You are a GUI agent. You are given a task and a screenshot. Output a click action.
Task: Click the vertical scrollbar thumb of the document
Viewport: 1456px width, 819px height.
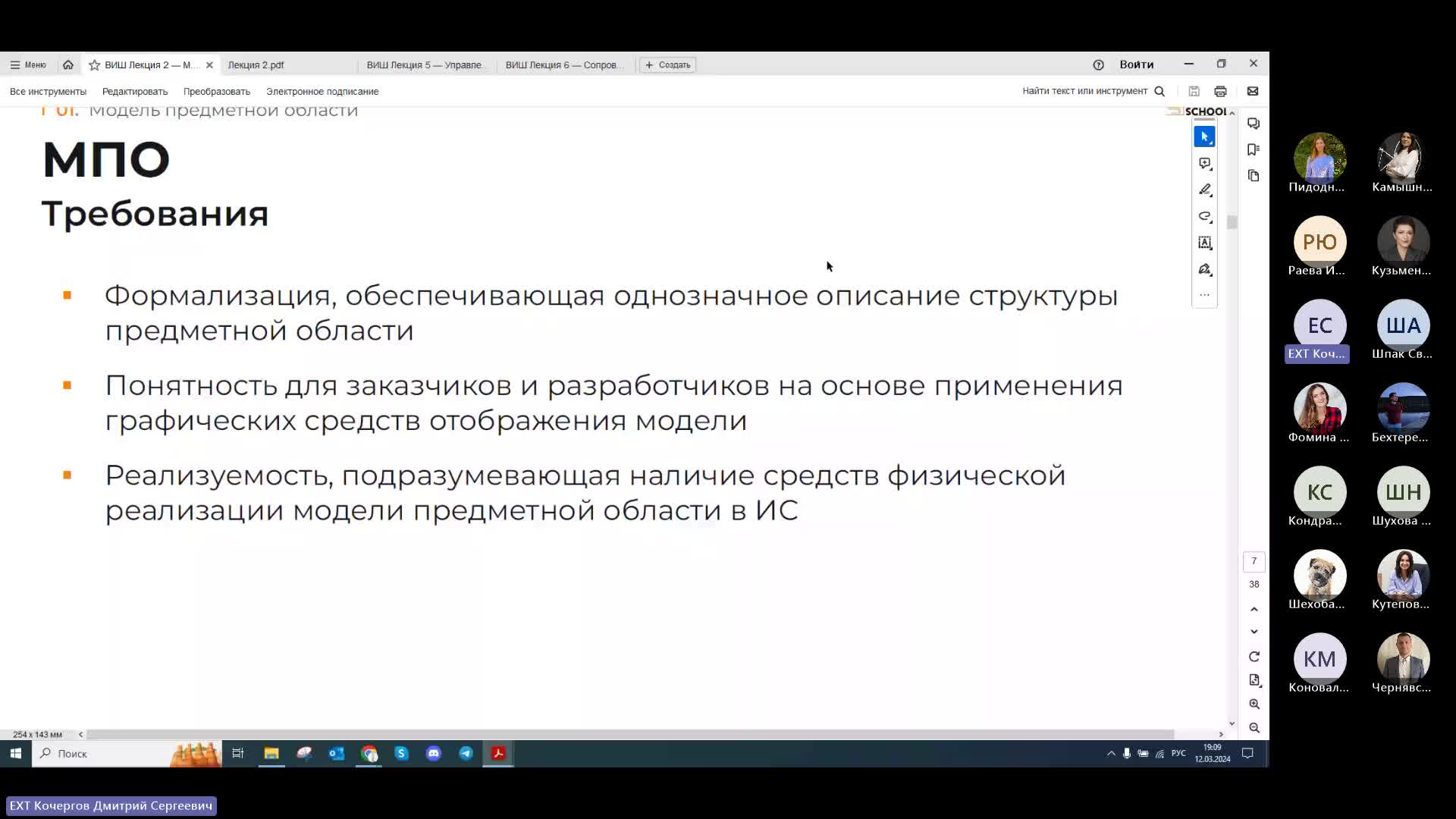coord(1232,222)
